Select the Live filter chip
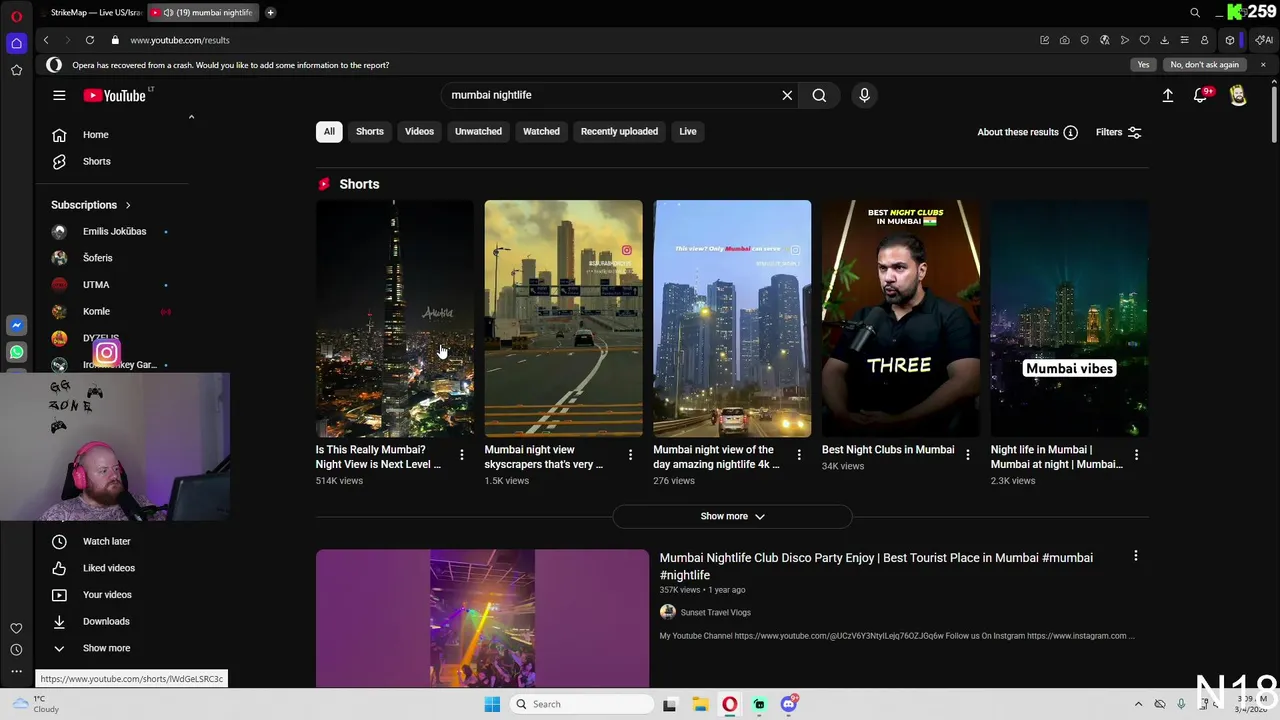 (688, 131)
